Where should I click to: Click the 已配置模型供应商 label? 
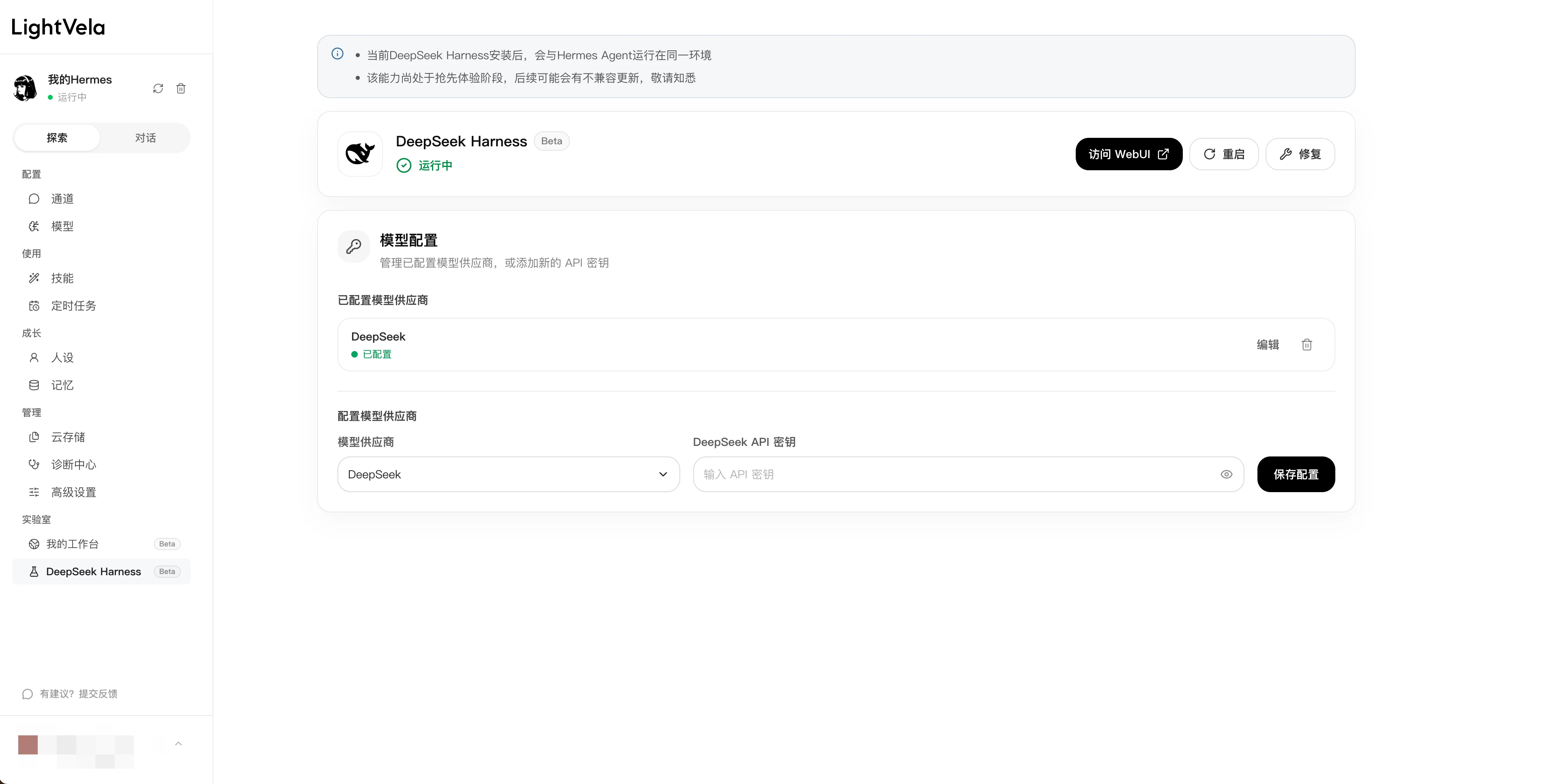point(383,300)
